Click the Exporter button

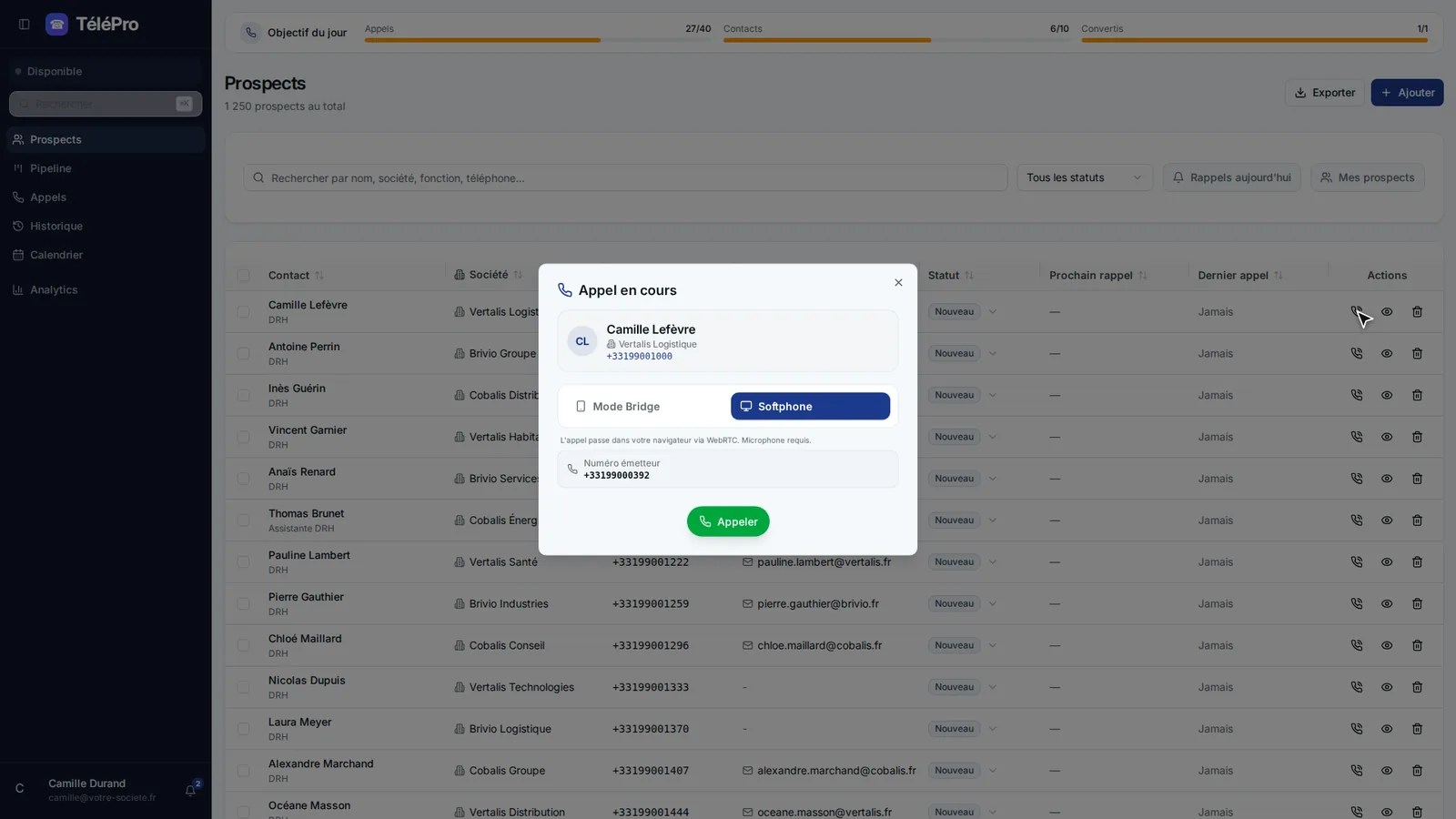1324,92
